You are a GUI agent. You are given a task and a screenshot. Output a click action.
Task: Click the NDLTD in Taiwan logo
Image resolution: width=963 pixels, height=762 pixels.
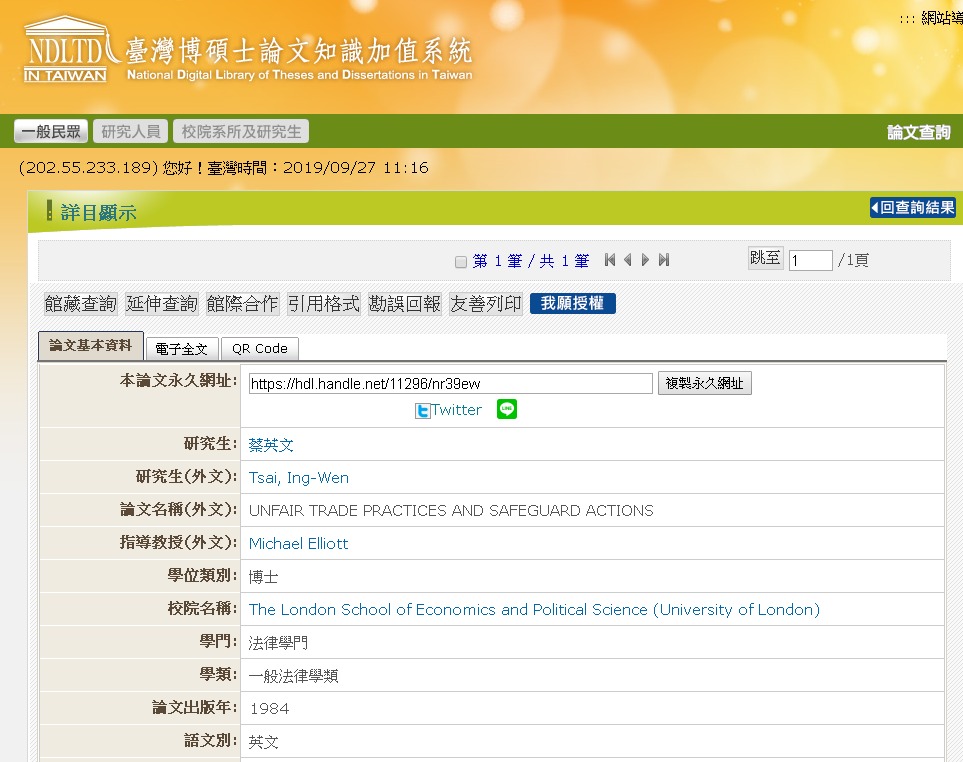(x=65, y=49)
